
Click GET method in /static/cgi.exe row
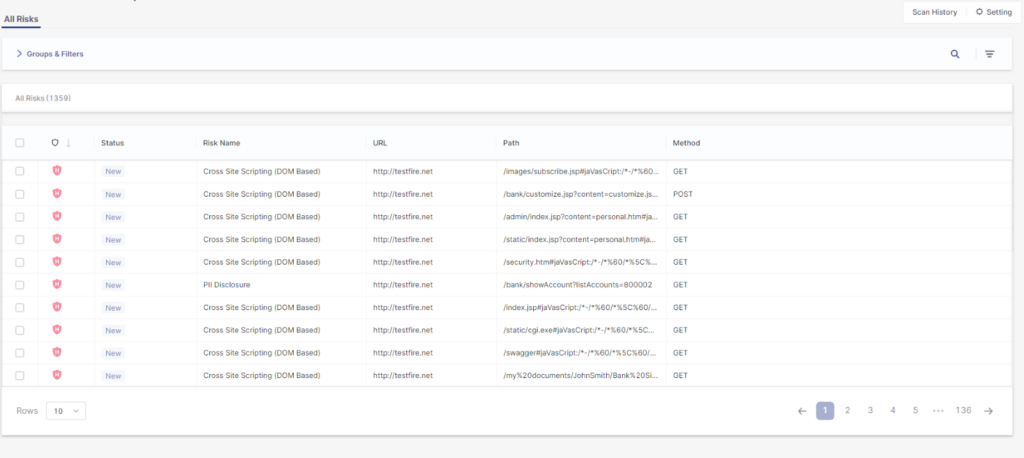[x=680, y=330]
